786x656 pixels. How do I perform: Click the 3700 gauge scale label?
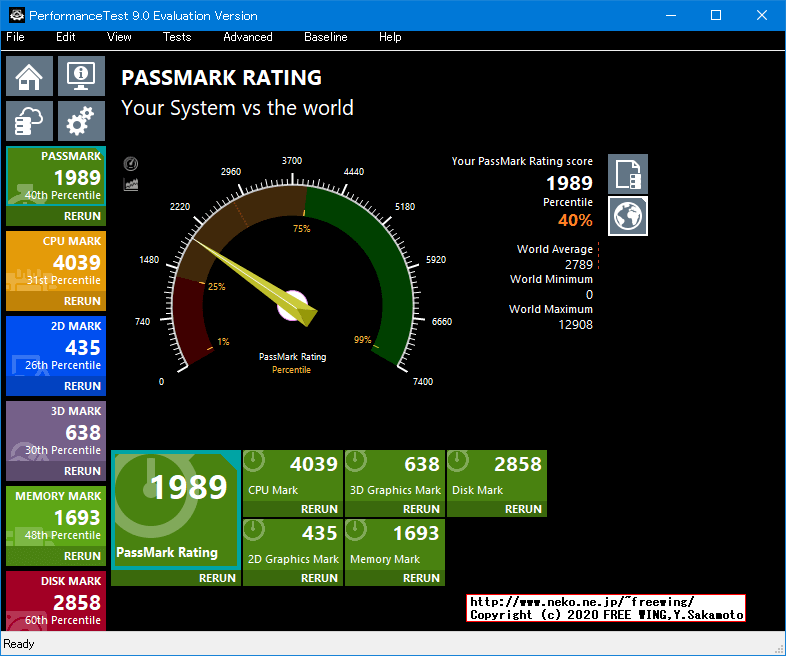pyautogui.click(x=292, y=160)
